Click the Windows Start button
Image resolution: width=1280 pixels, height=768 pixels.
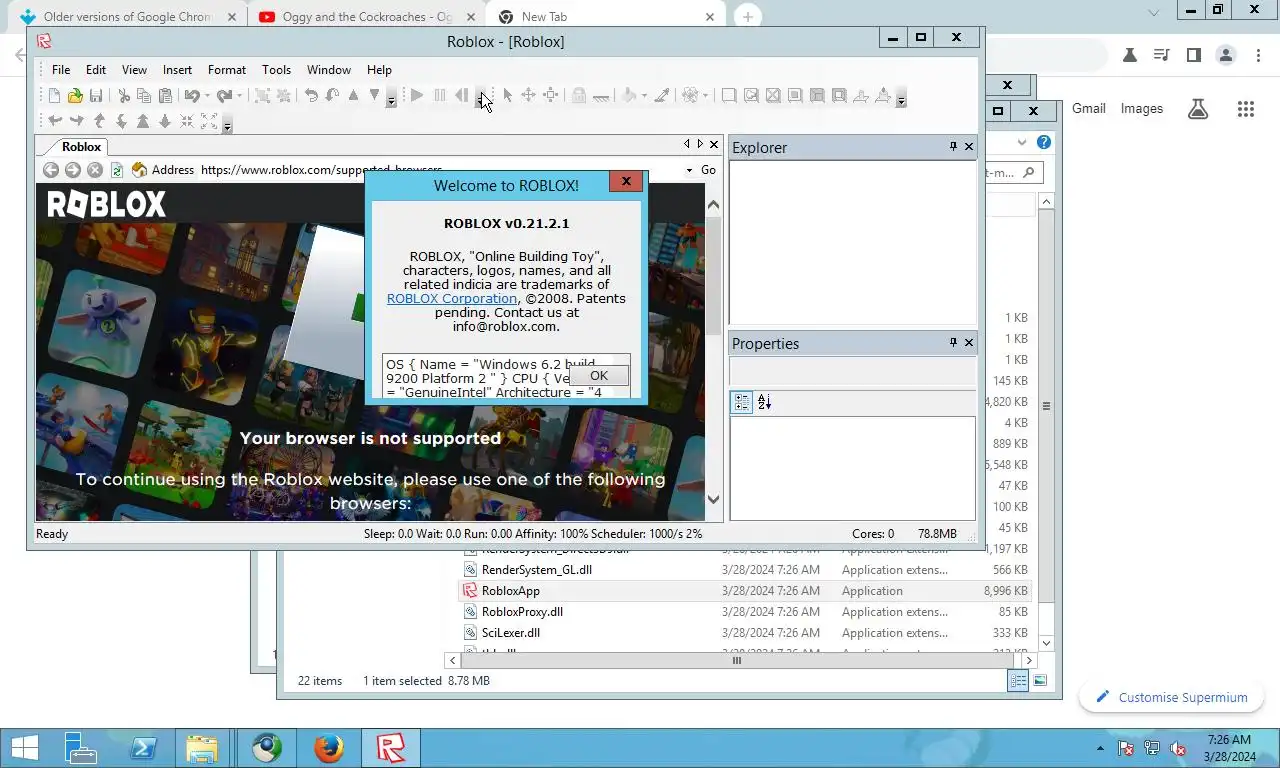24,748
